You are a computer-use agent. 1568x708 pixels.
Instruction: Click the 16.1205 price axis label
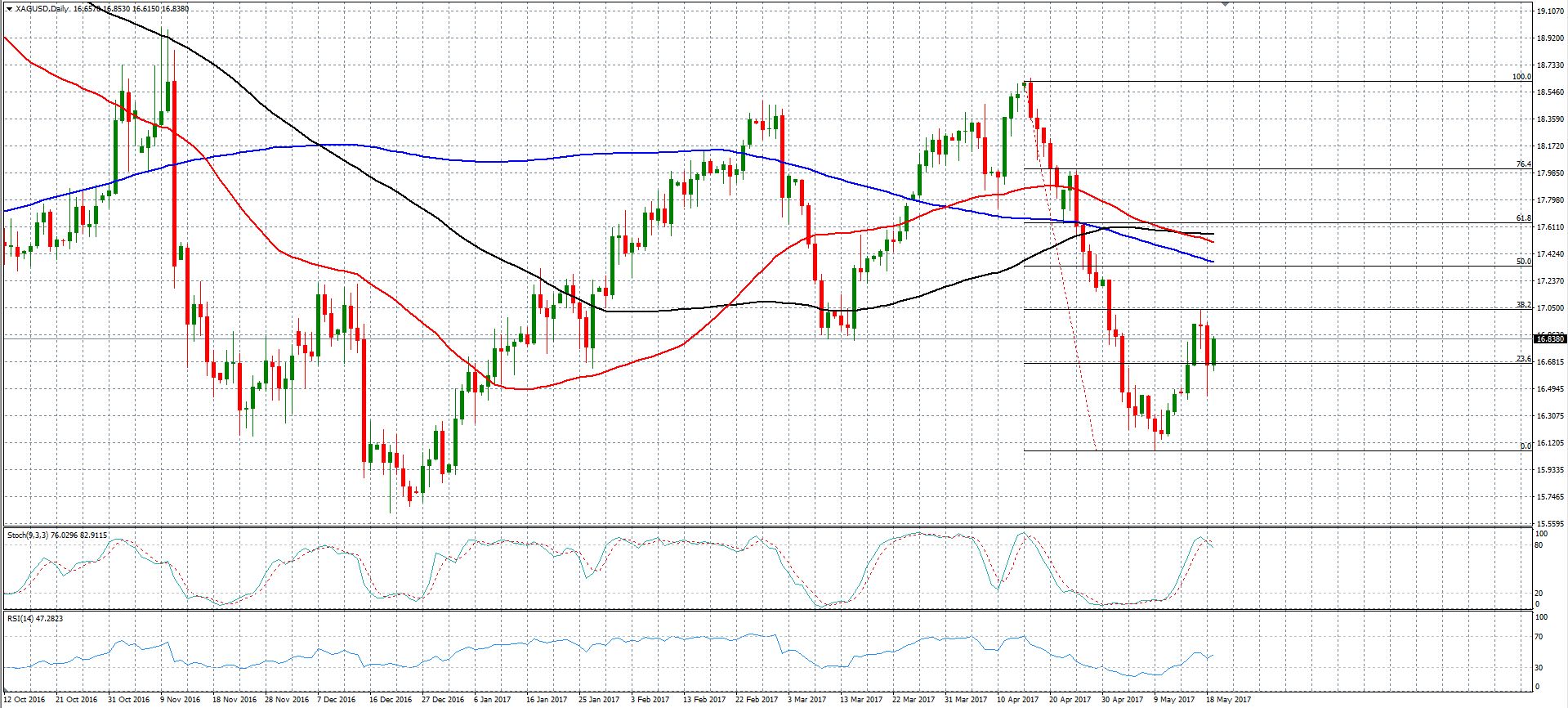pyautogui.click(x=1550, y=443)
